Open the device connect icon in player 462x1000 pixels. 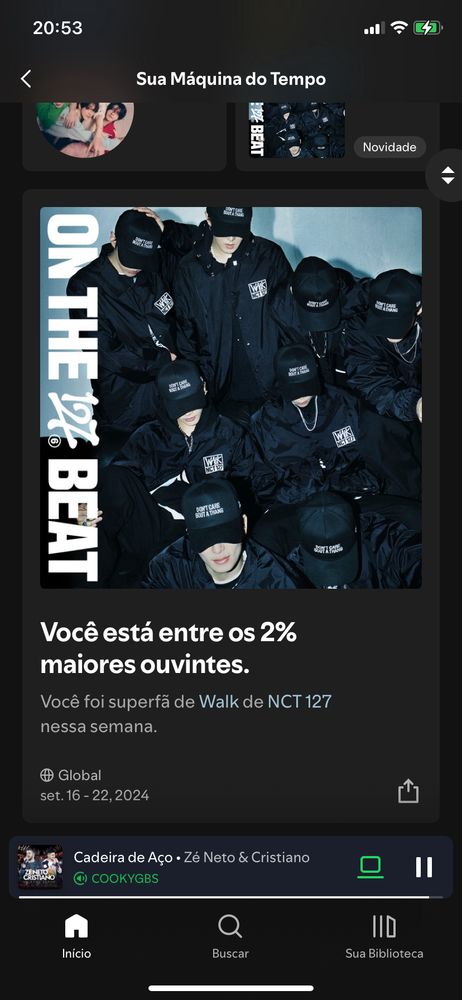click(370, 867)
